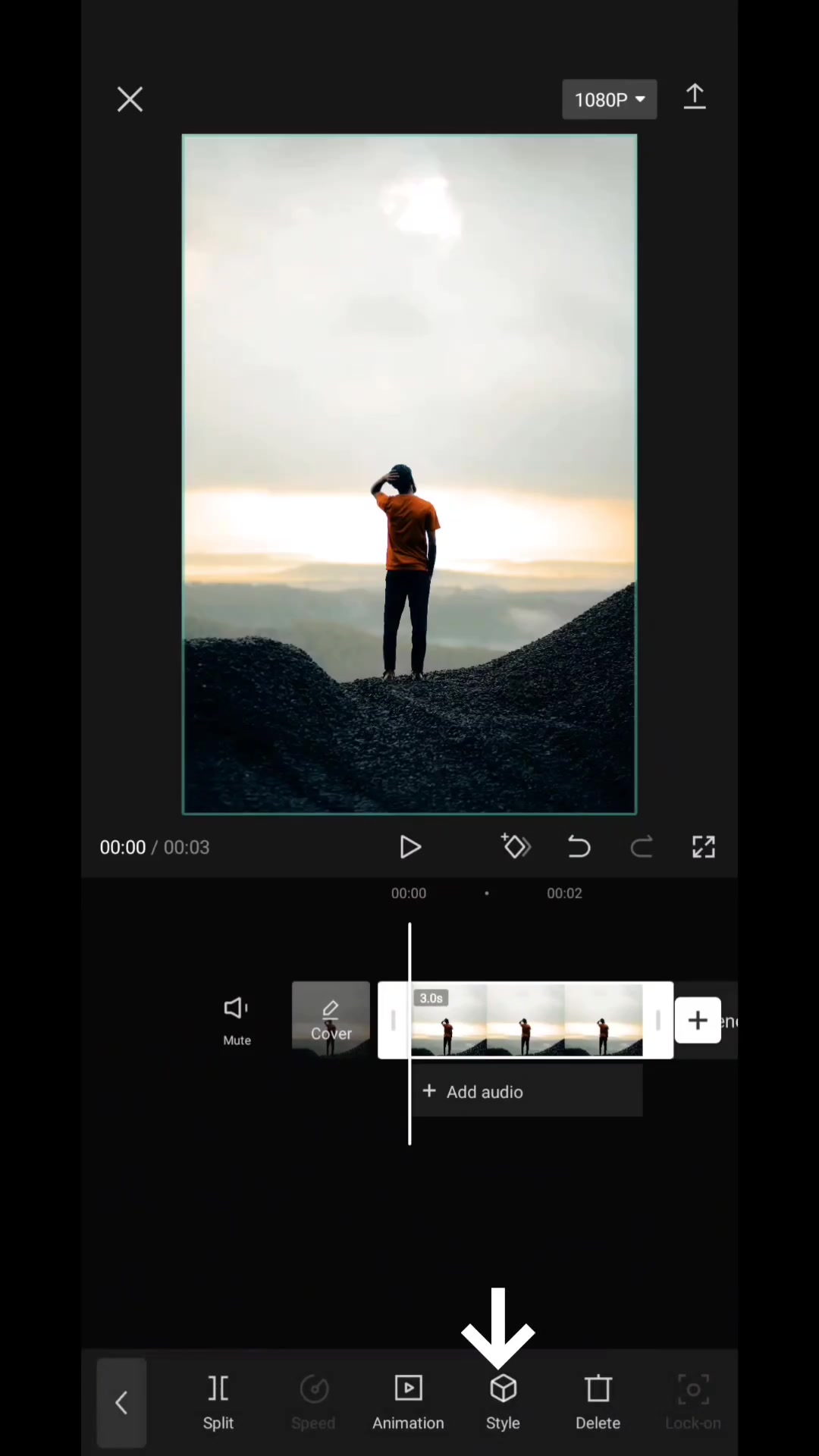Add a new clip with the plus button
Screen dimensions: 819x1456
(x=698, y=1020)
